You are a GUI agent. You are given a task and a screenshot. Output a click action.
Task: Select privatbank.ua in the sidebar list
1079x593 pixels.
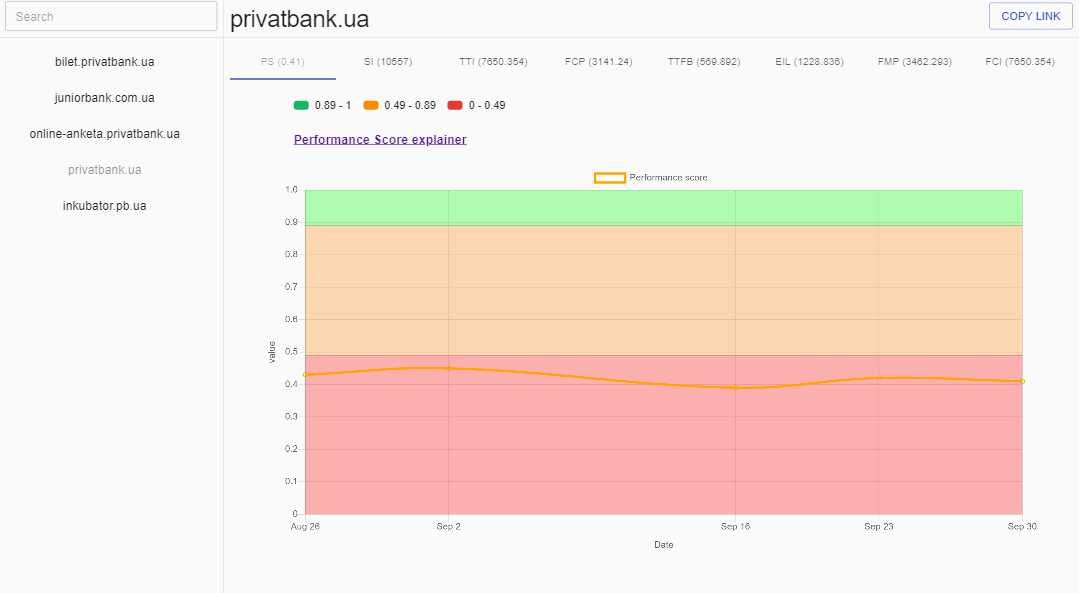(105, 169)
